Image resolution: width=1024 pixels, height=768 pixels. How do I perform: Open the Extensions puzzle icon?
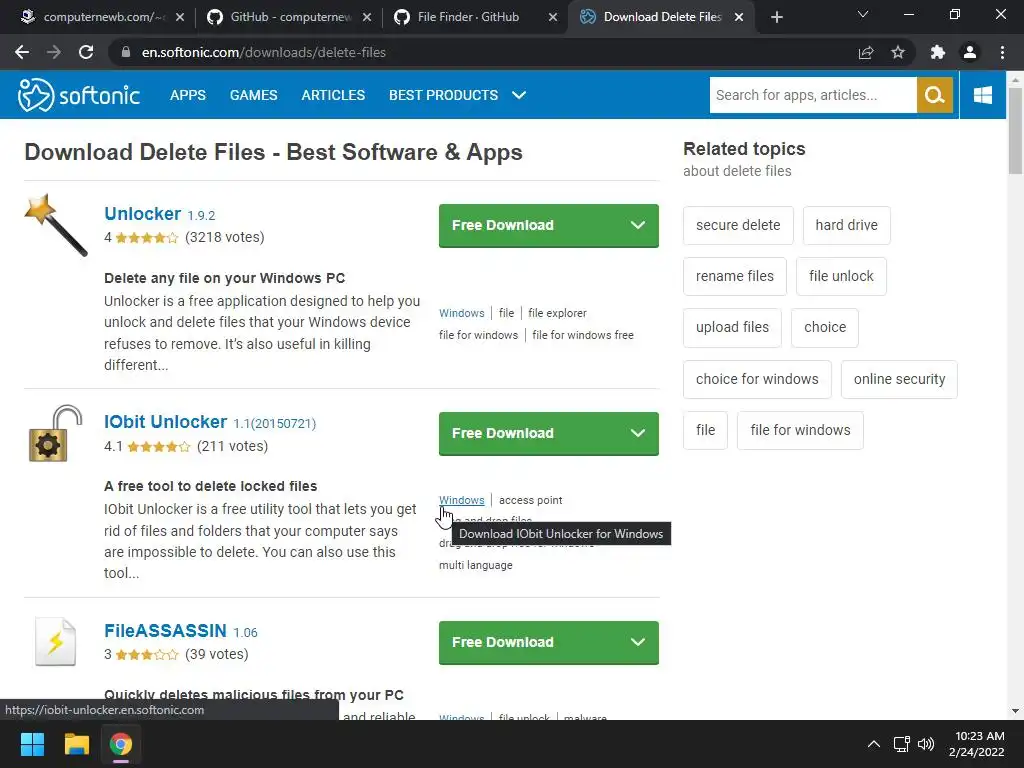point(938,52)
